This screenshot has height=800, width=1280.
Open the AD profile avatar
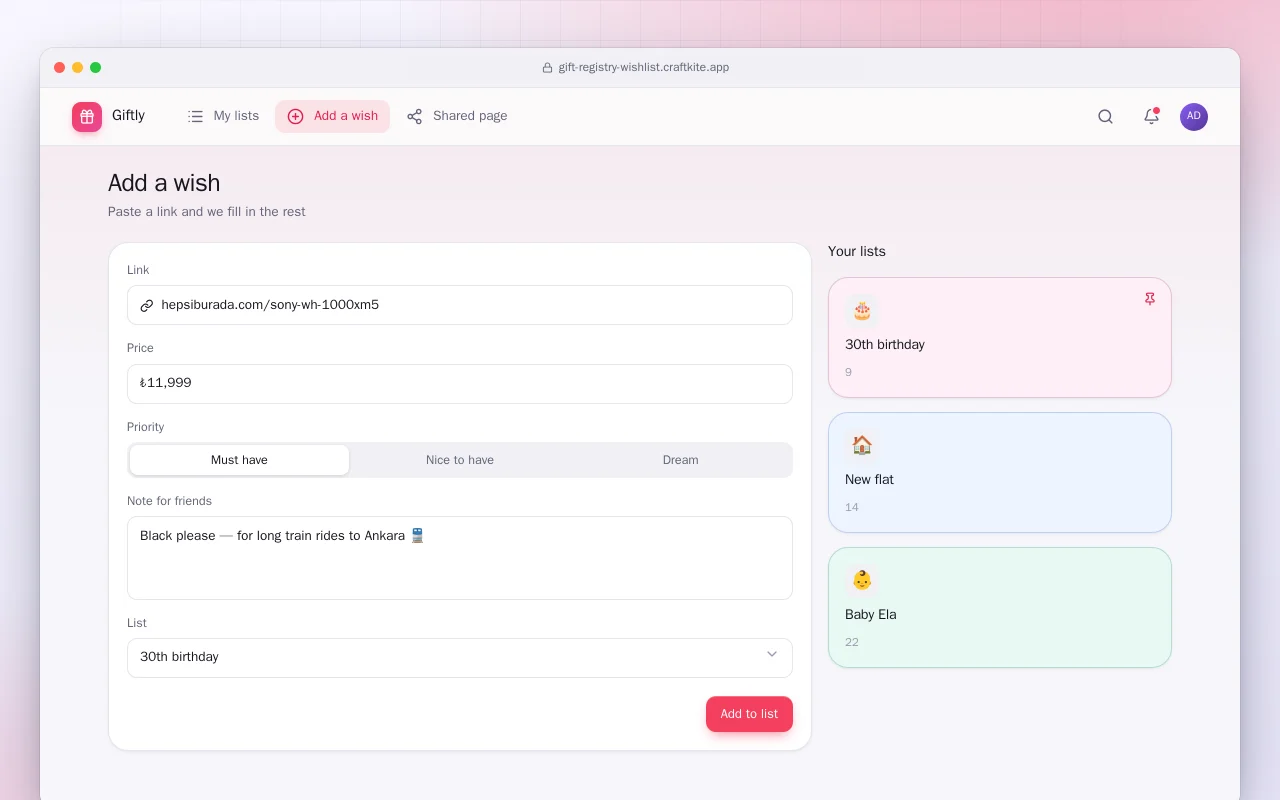click(x=1194, y=116)
